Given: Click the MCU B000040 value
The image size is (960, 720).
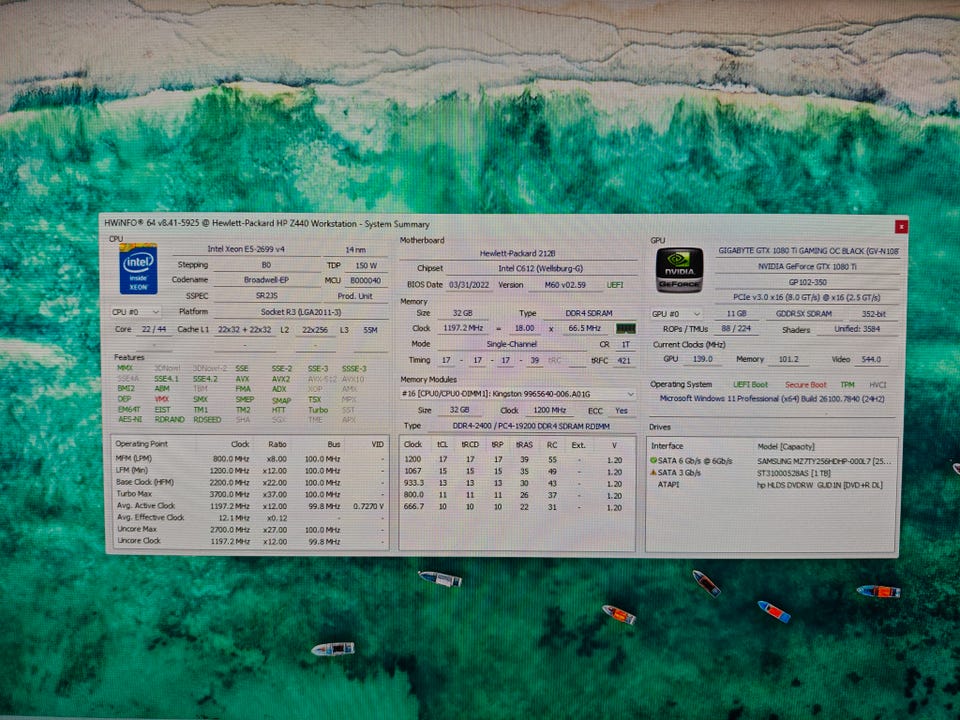Looking at the screenshot, I should pyautogui.click(x=366, y=280).
